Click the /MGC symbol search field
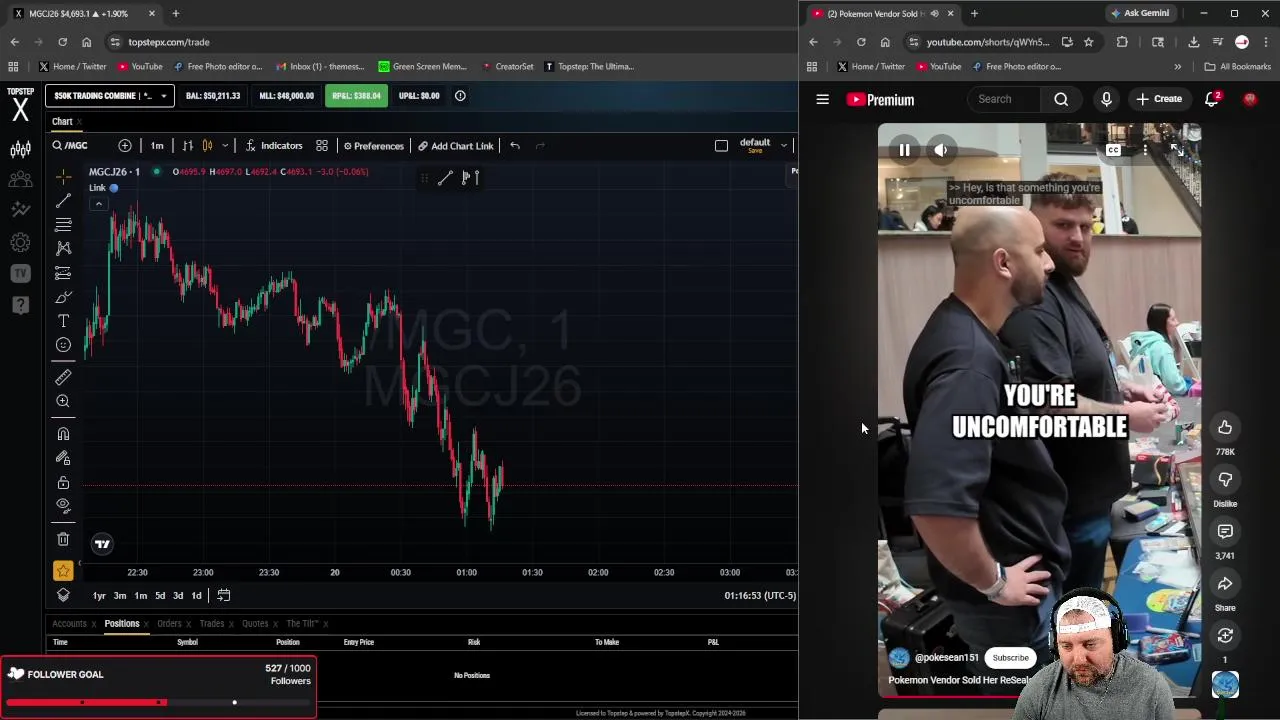This screenshot has height=720, width=1280. pos(78,146)
